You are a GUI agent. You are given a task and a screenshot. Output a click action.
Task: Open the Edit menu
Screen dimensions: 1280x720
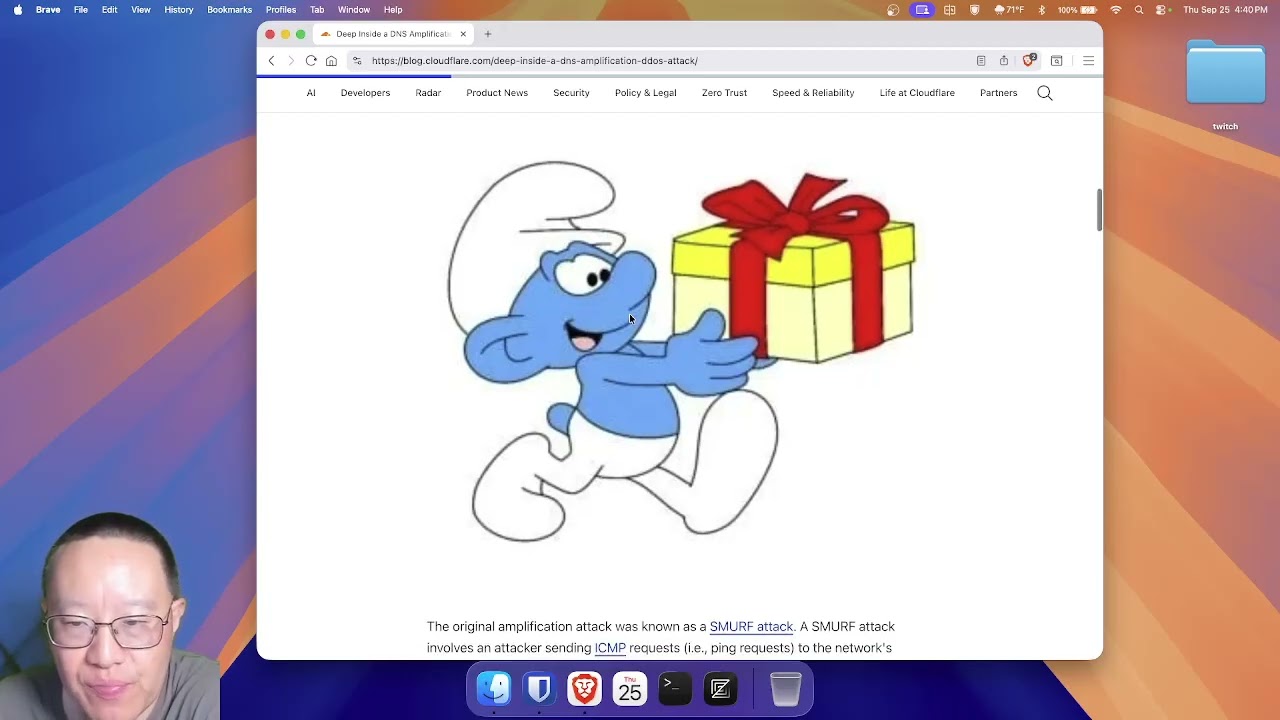pyautogui.click(x=110, y=10)
